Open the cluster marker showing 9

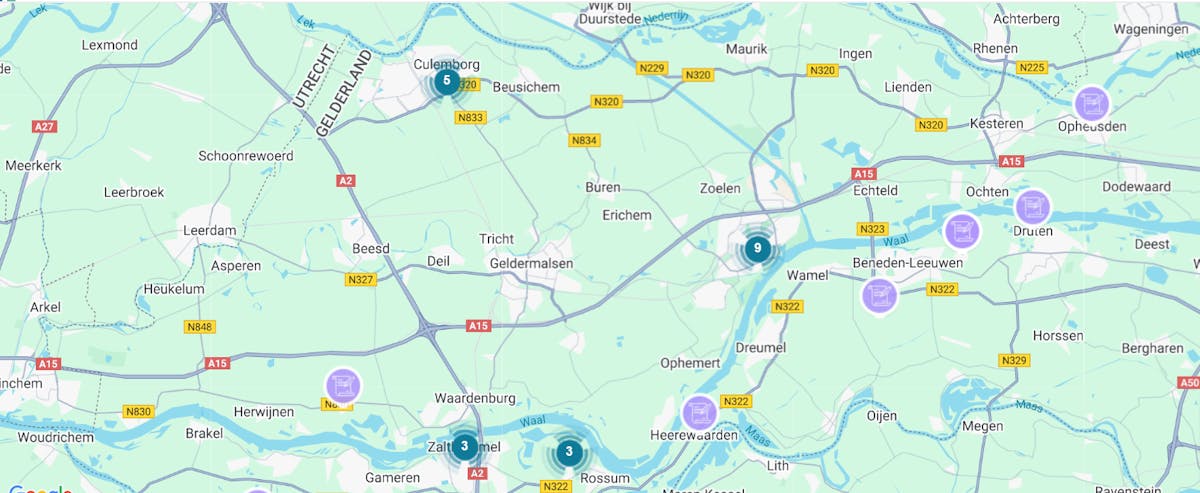pyautogui.click(x=757, y=248)
